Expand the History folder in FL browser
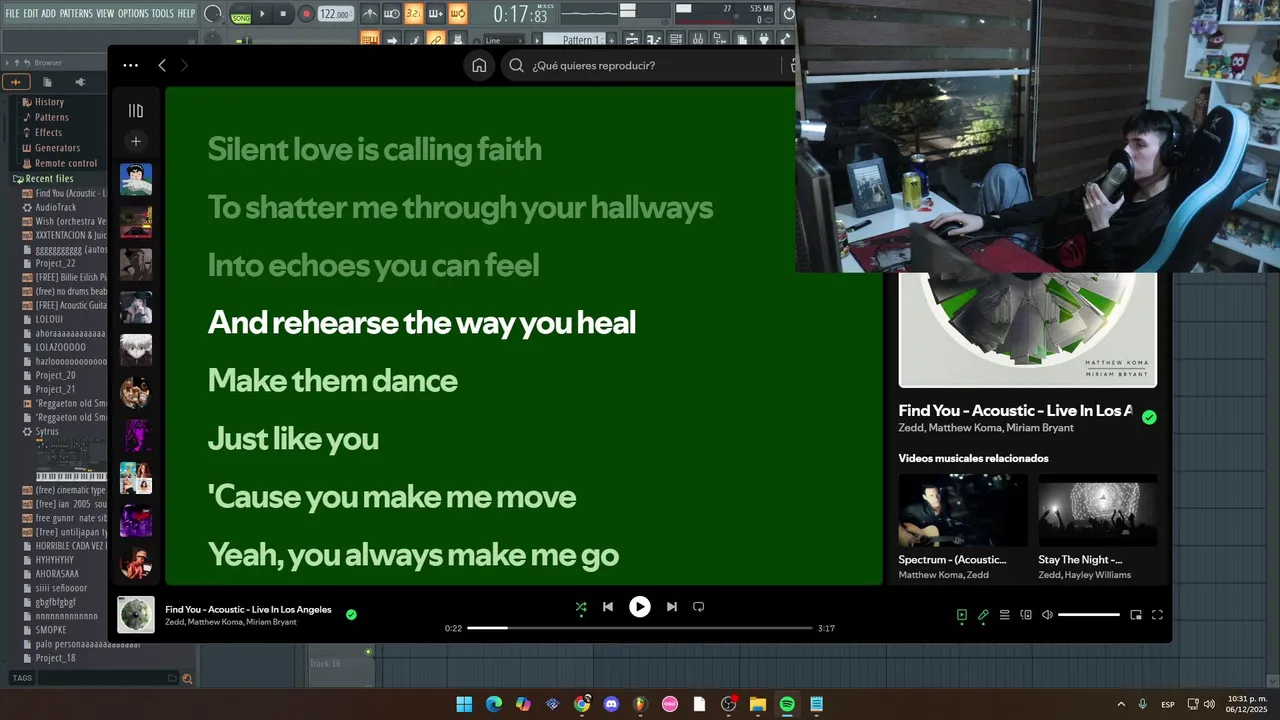 tap(49, 102)
